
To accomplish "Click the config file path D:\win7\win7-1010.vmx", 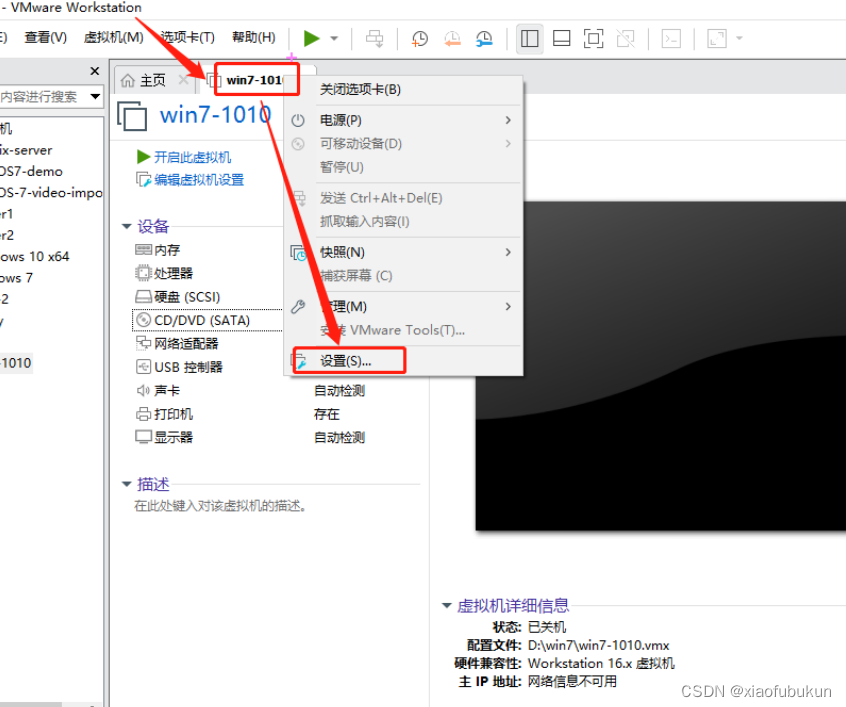I will point(598,645).
